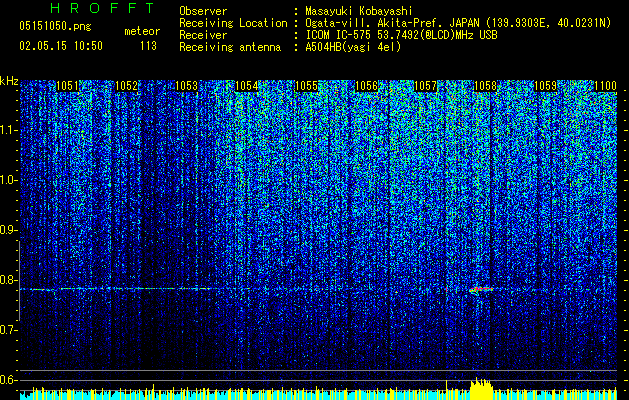Click the 1055 time marker

pyautogui.click(x=306, y=86)
